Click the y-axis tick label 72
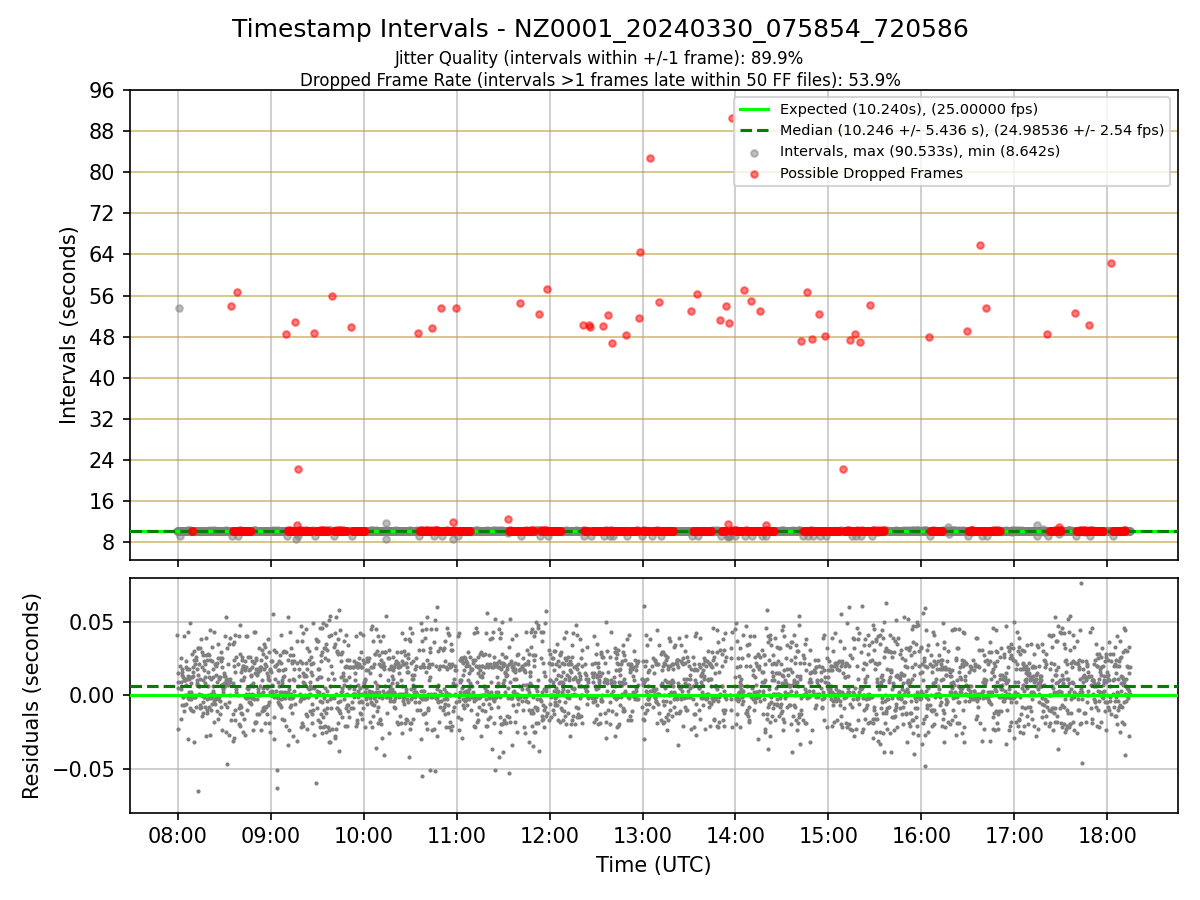 [106, 213]
